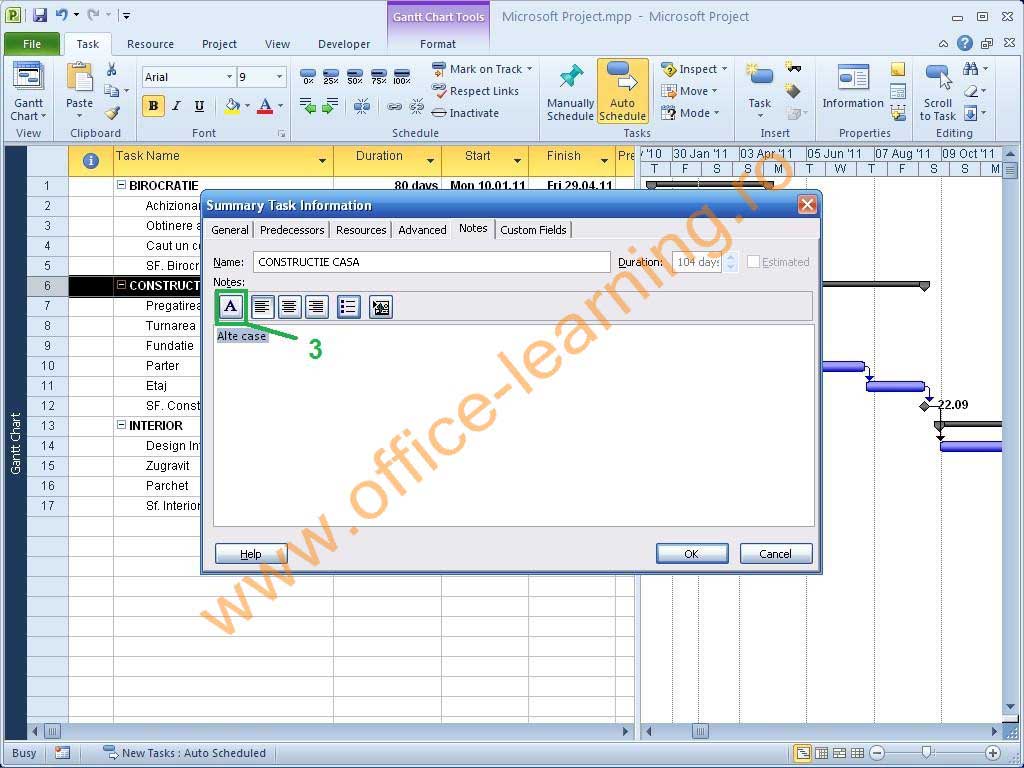The width and height of the screenshot is (1024, 768).
Task: Open the Font formatting button in Notes toolbar
Action: coord(231,306)
